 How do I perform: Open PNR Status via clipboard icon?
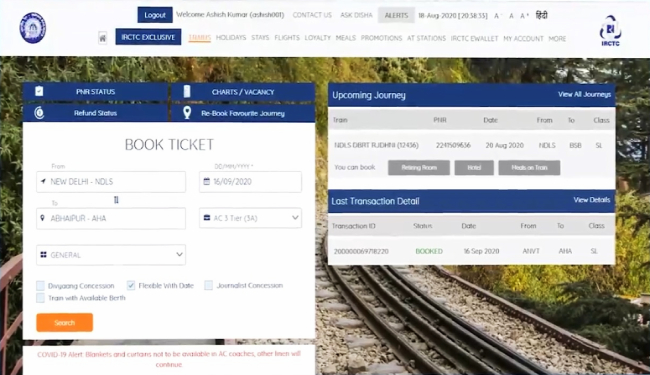39,91
